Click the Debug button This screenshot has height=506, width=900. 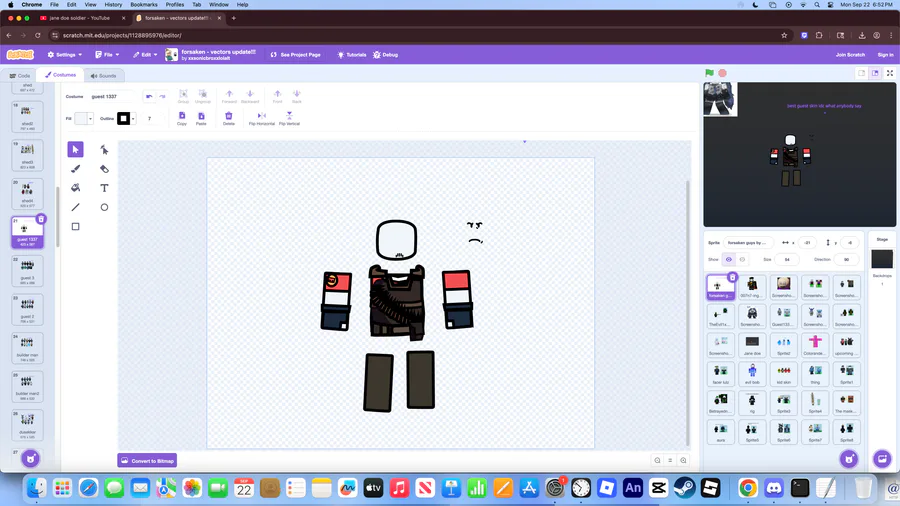386,55
